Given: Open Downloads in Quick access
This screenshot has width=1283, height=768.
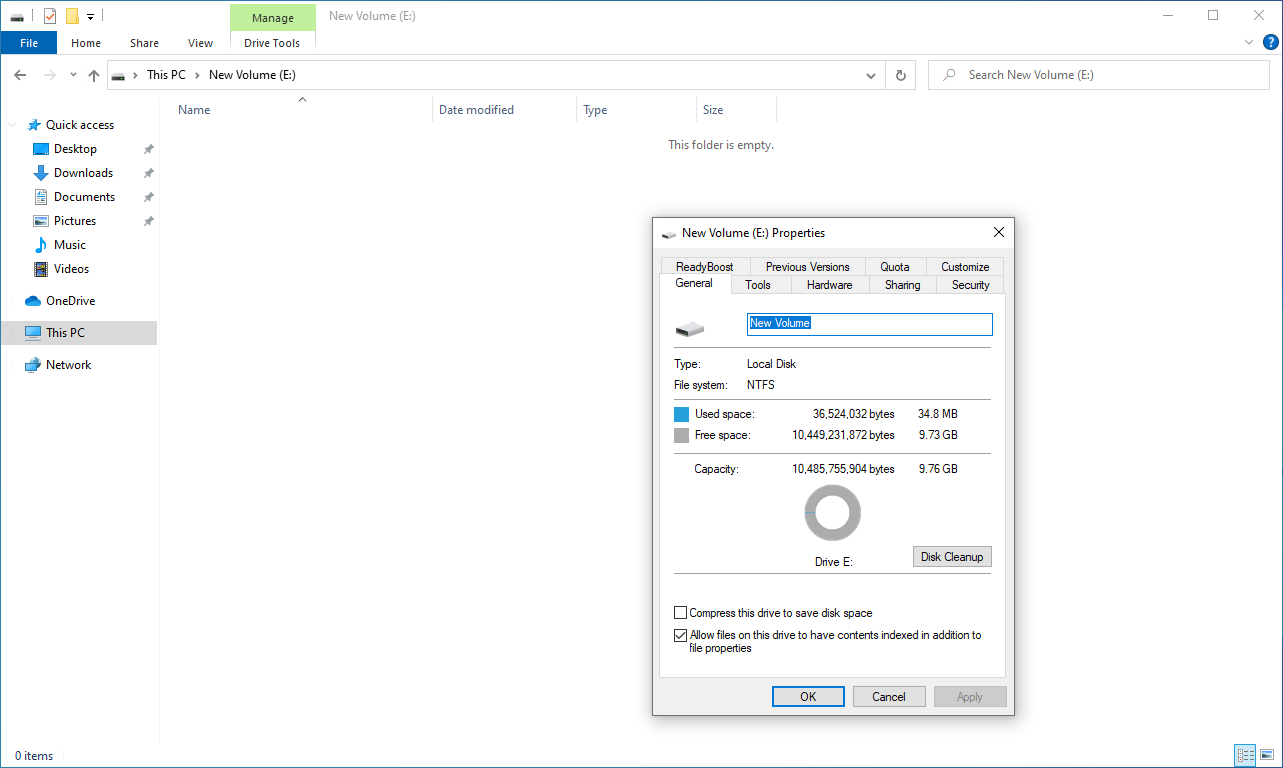Looking at the screenshot, I should 83,173.
